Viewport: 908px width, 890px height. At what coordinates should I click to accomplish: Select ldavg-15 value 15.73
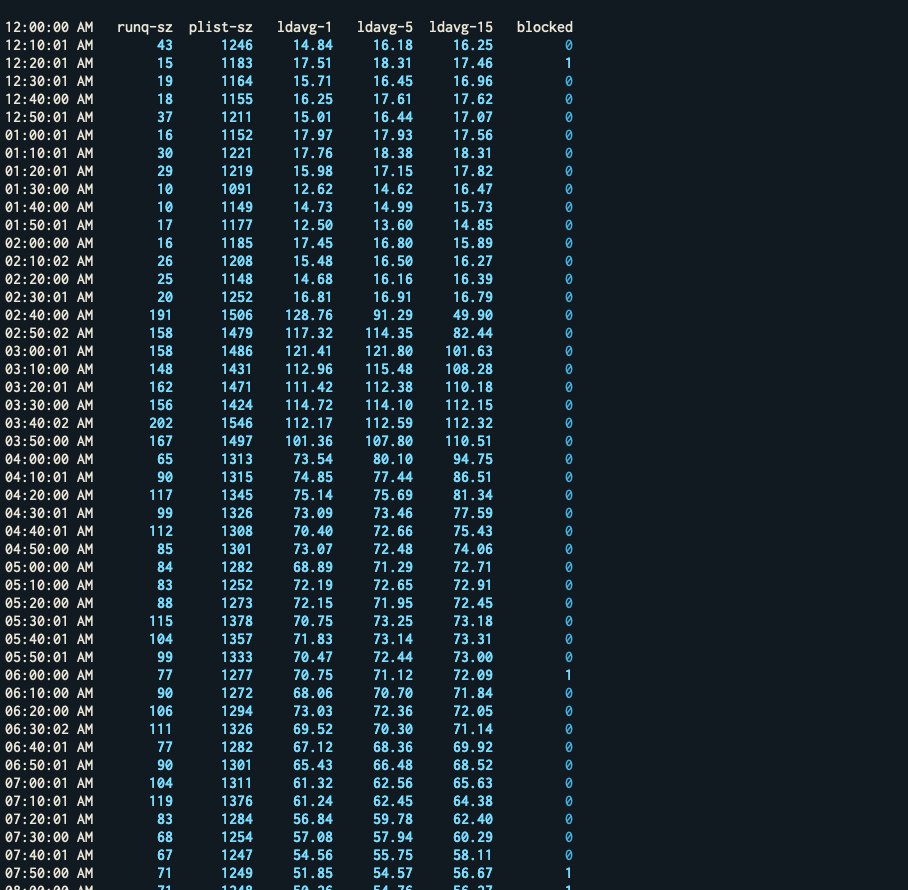click(473, 207)
